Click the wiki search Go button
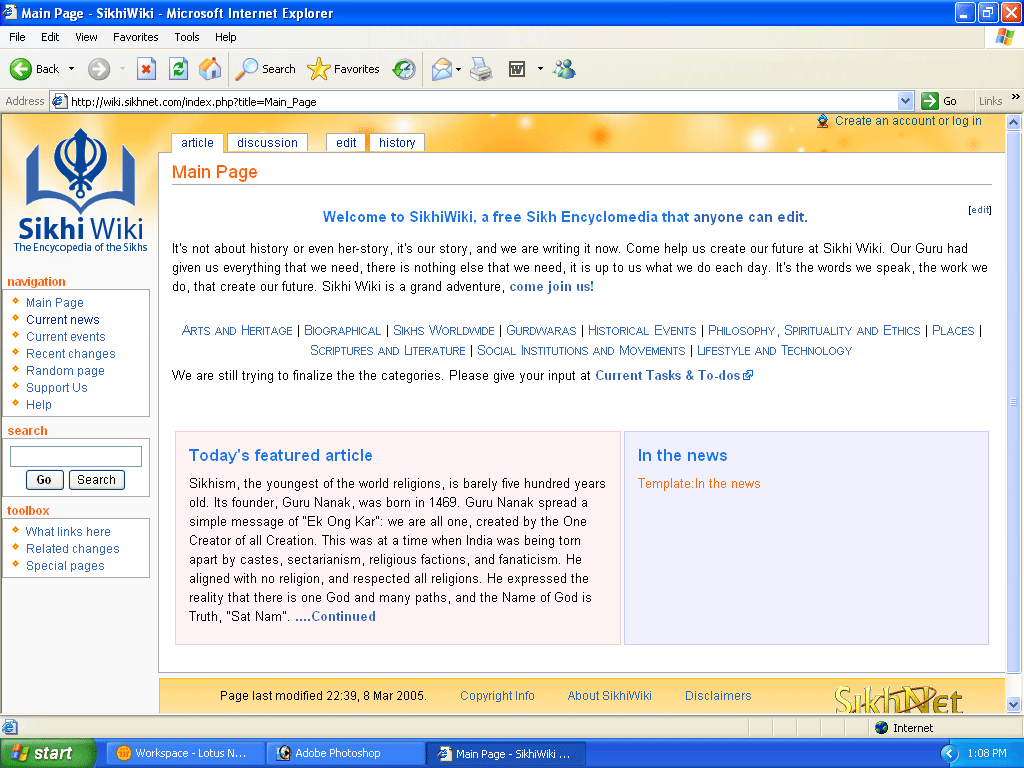 [x=44, y=479]
